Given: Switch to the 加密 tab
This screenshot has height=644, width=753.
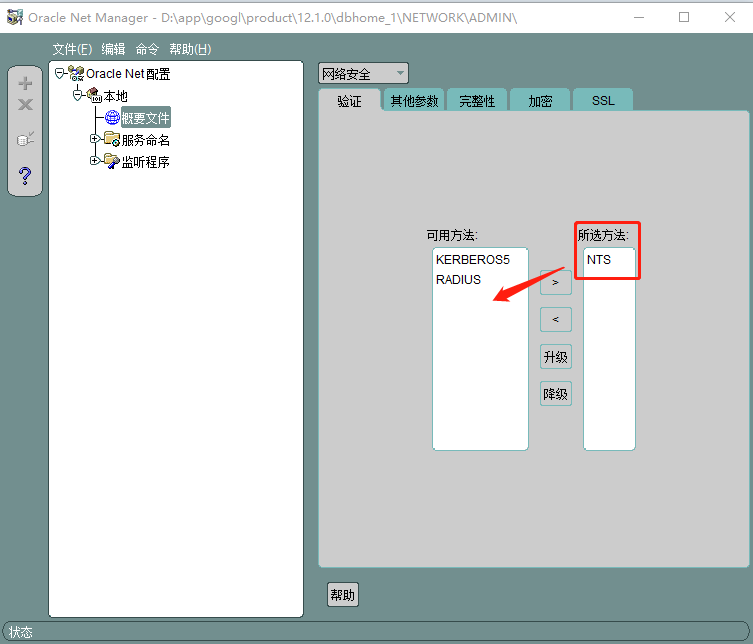Looking at the screenshot, I should (540, 100).
